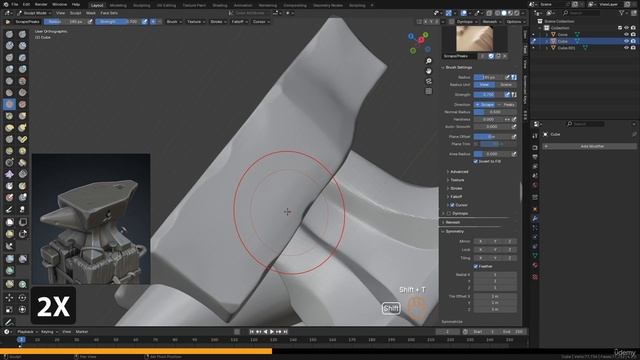Select the Grab brush tool
The height and width of the screenshot is (360, 640).
pyautogui.click(x=22, y=116)
